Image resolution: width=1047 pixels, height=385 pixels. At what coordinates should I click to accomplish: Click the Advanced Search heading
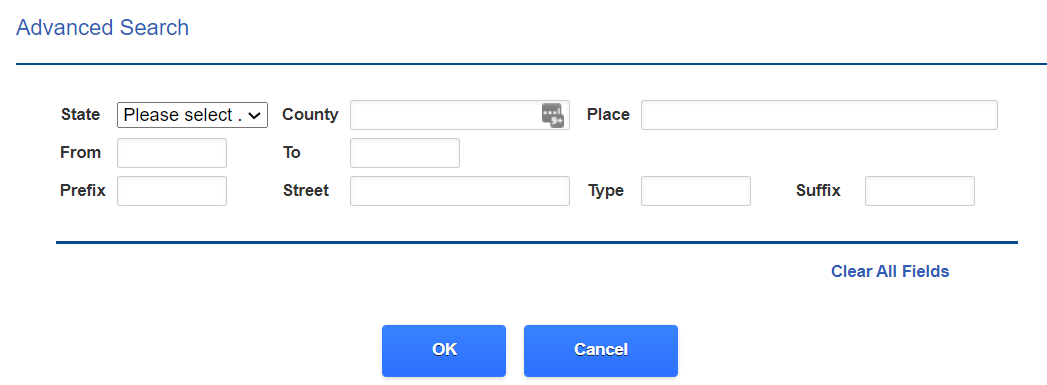tap(102, 28)
